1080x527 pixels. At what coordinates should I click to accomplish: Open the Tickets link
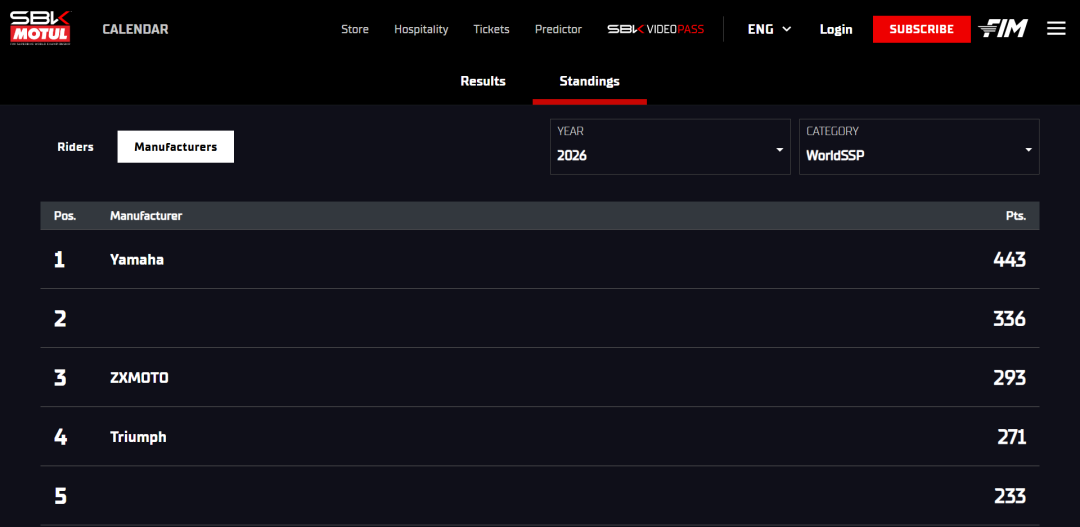[x=491, y=29]
